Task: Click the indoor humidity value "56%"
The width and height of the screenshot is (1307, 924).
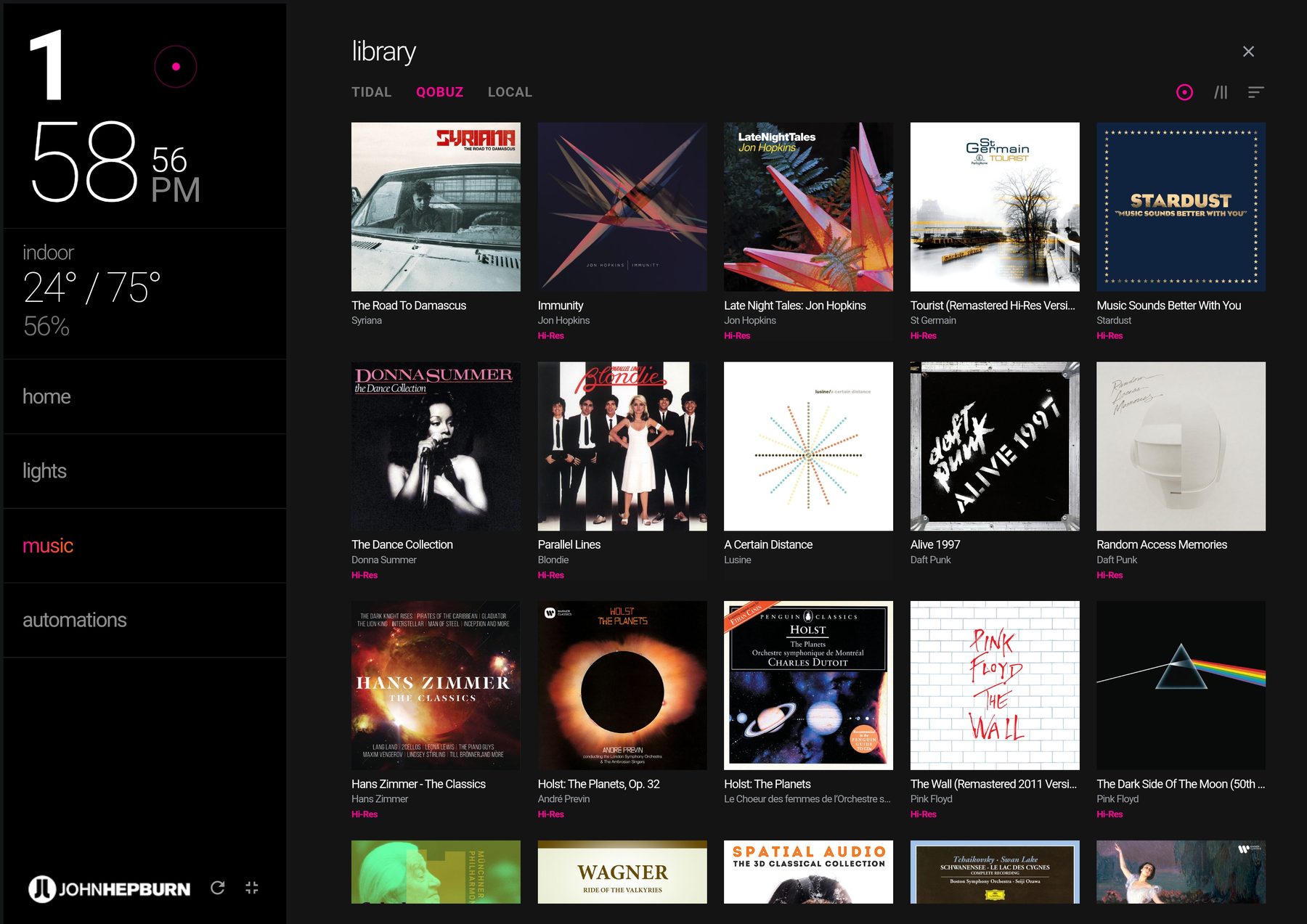Action: pos(46,327)
